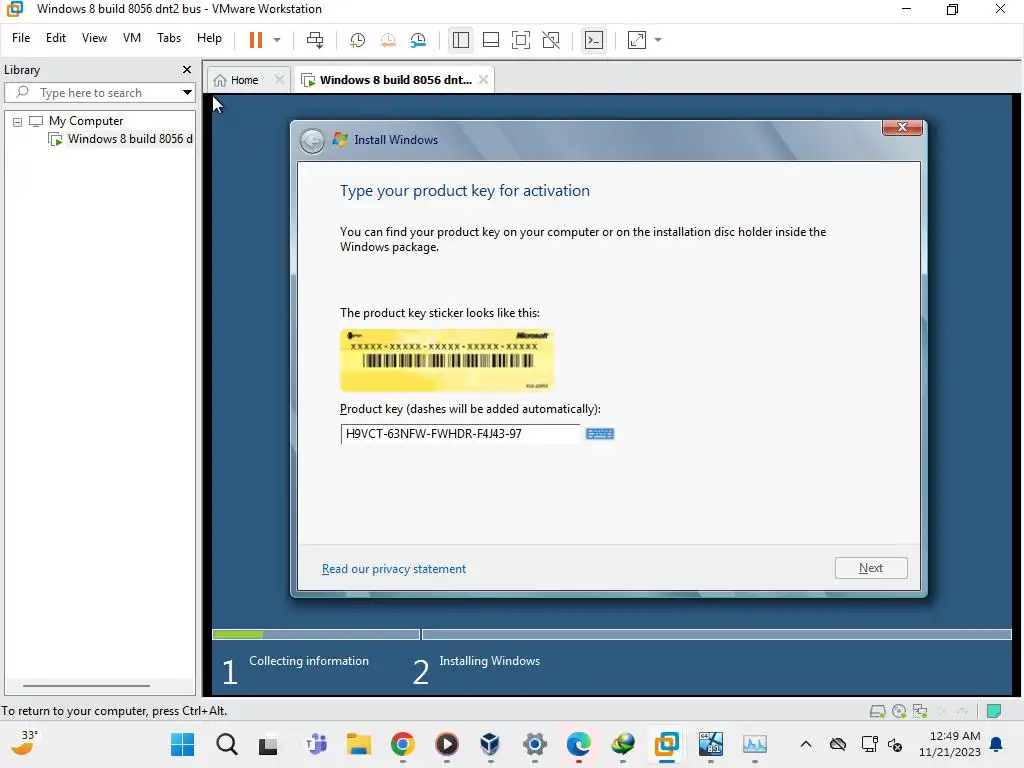Click the Next button in Install Windows
Screen dimensions: 1024x768
point(871,568)
